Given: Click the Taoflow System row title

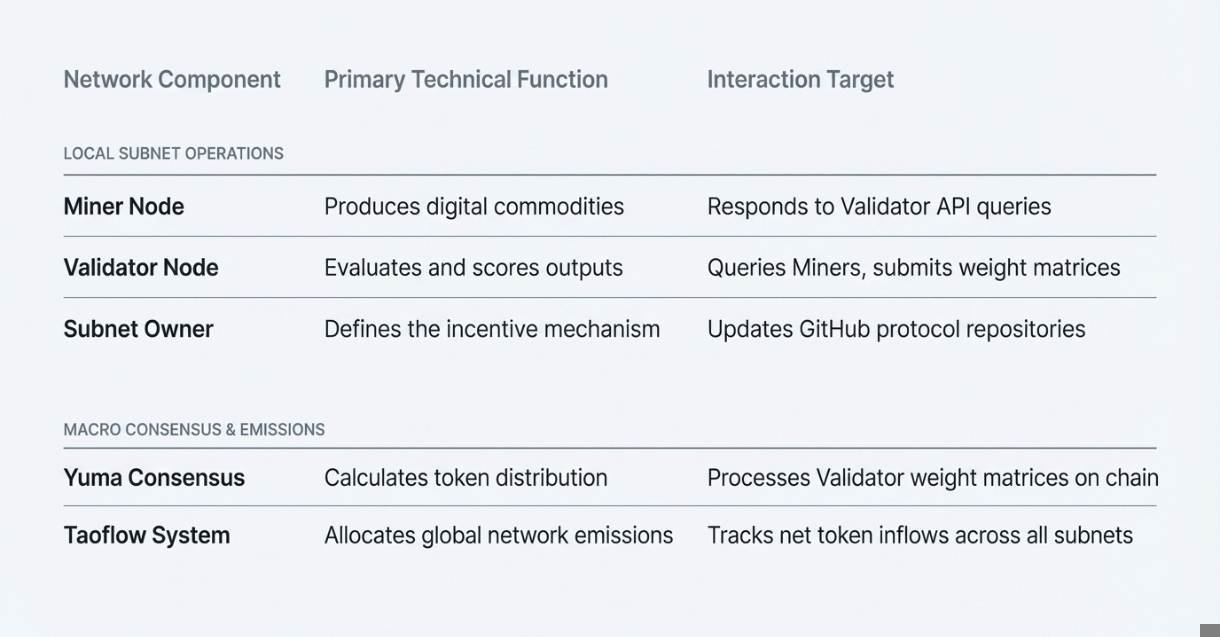Looking at the screenshot, I should pos(147,536).
